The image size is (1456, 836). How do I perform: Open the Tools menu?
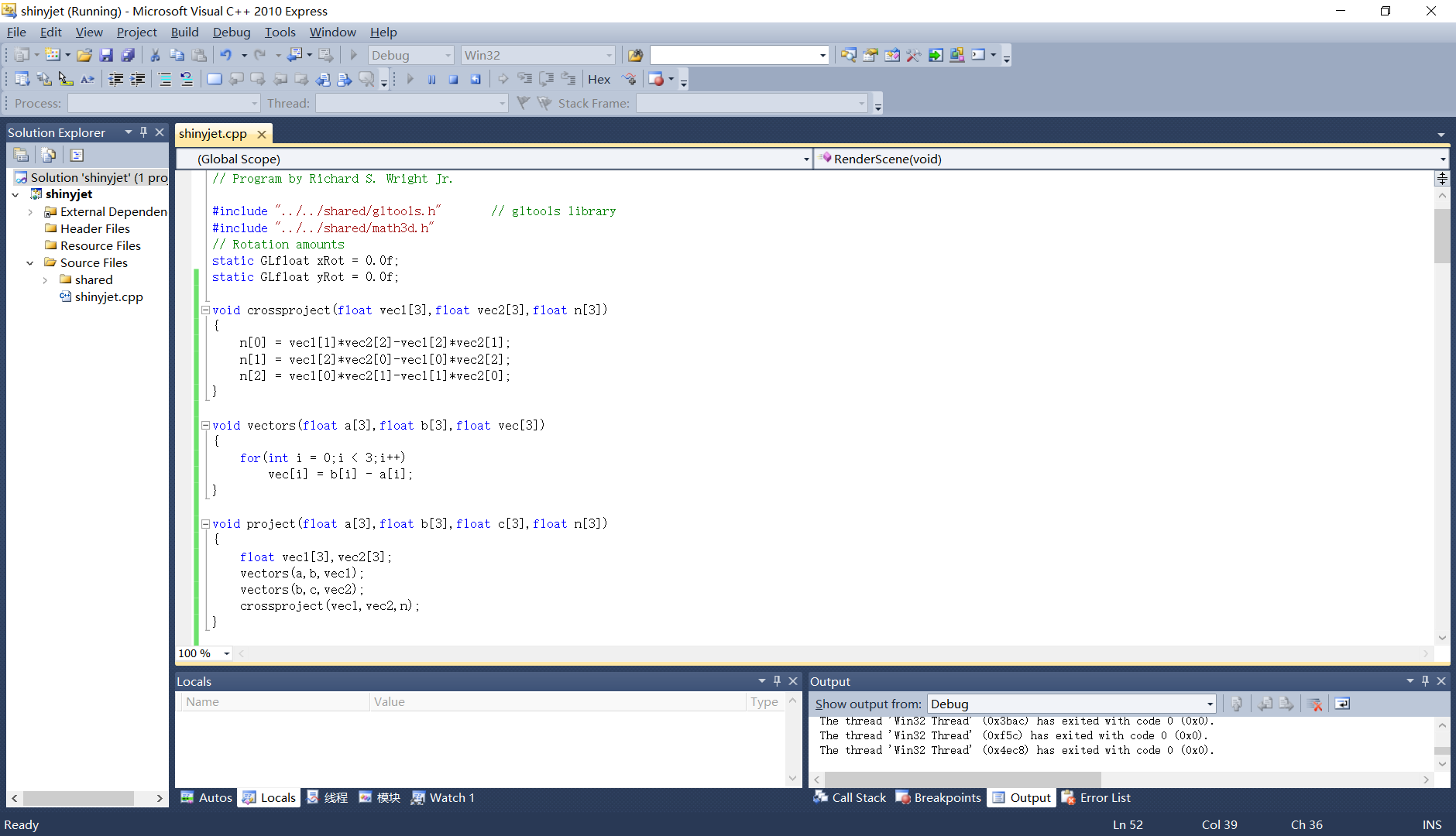[280, 32]
